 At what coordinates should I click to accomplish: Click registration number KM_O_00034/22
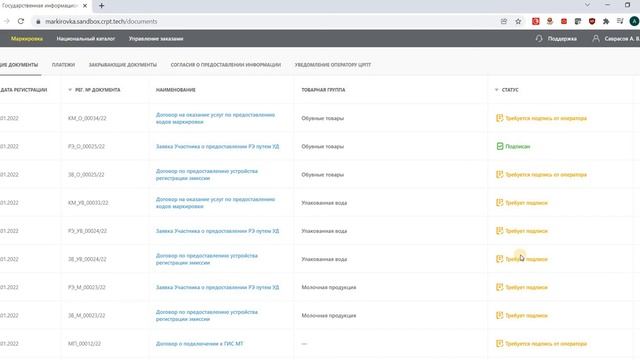[x=87, y=118]
